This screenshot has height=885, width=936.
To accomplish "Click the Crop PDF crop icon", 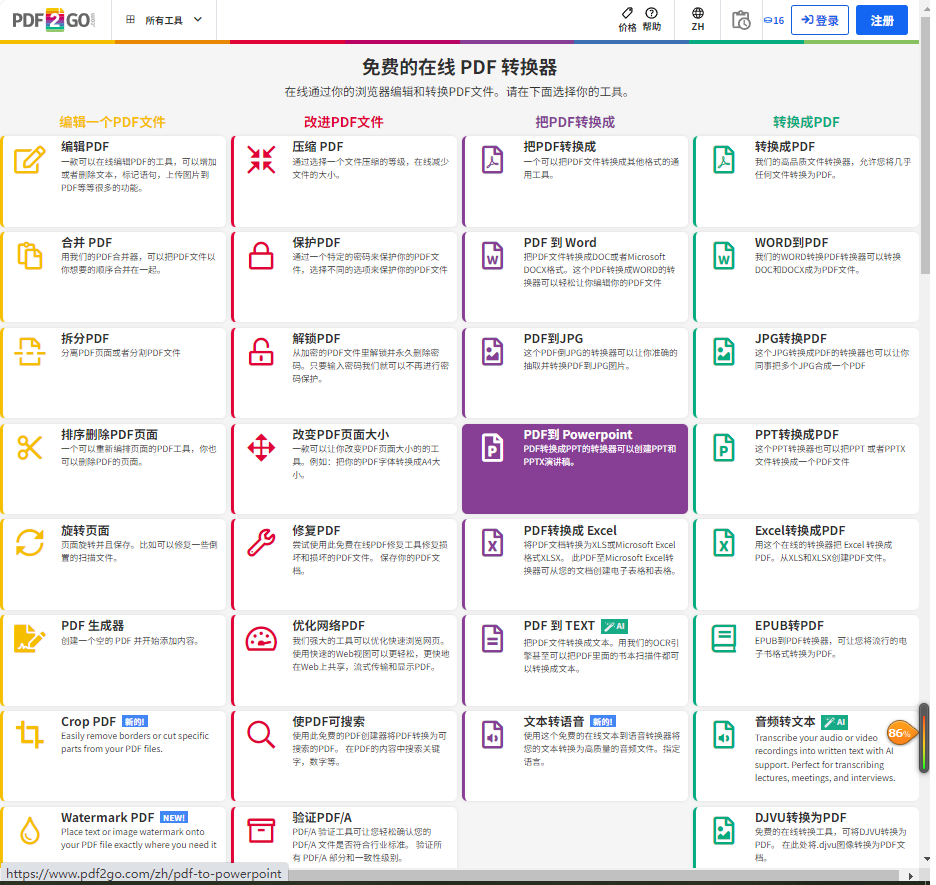I will click(x=30, y=735).
